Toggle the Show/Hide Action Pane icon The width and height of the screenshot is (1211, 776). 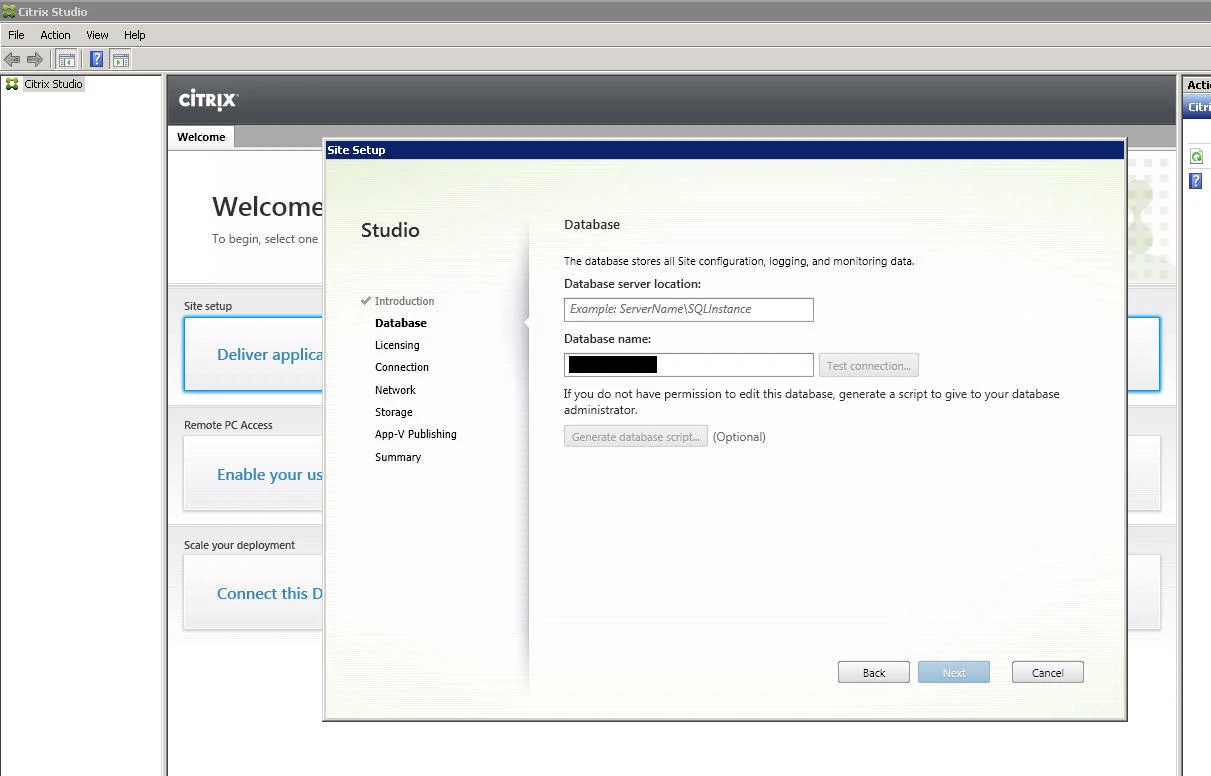coord(120,59)
